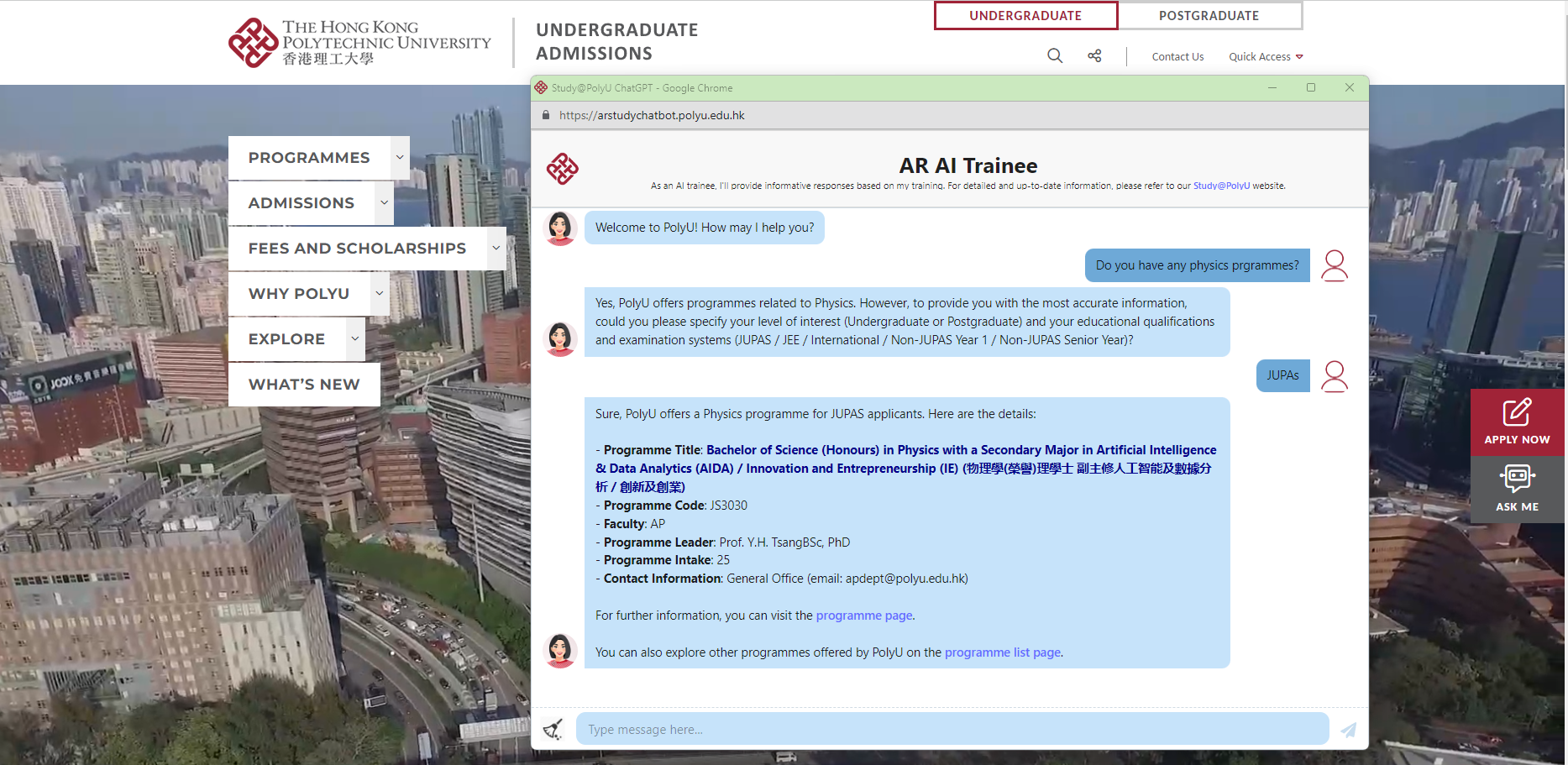Click the PolyU emblem in chatbot header
The width and height of the screenshot is (1568, 765).
click(563, 169)
